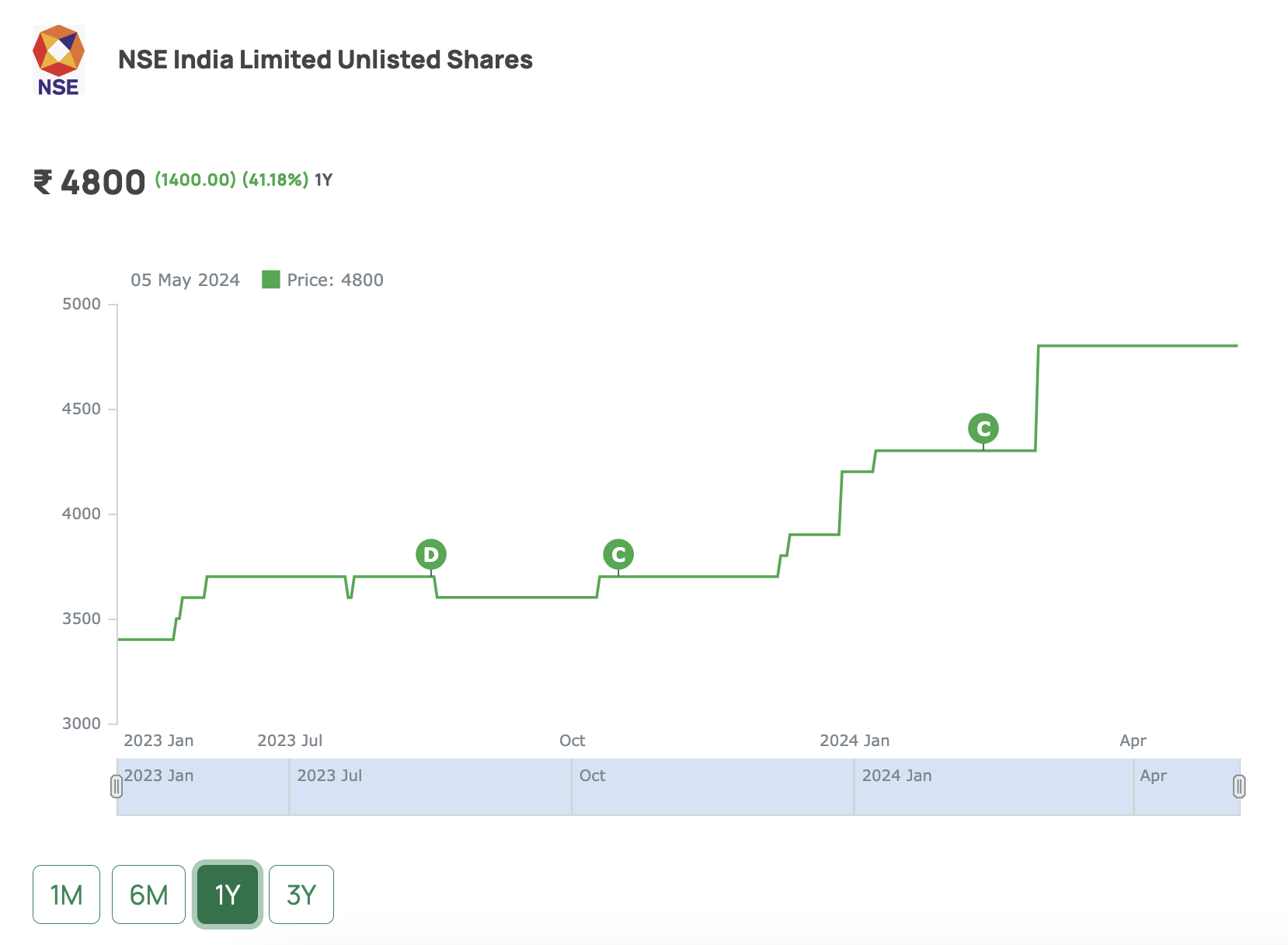Screen dimensions: 1288x945
Task: Select the 6M time range button
Action: tap(148, 894)
